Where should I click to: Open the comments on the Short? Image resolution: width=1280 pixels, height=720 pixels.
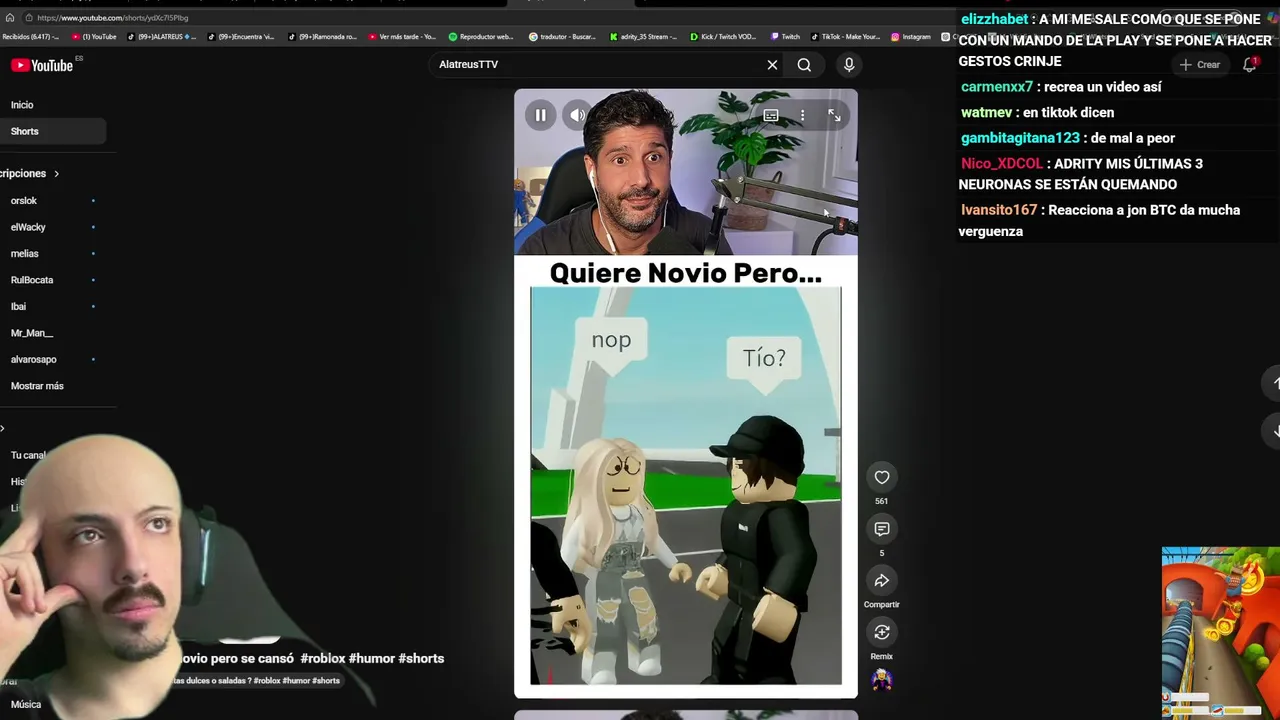(x=881, y=529)
